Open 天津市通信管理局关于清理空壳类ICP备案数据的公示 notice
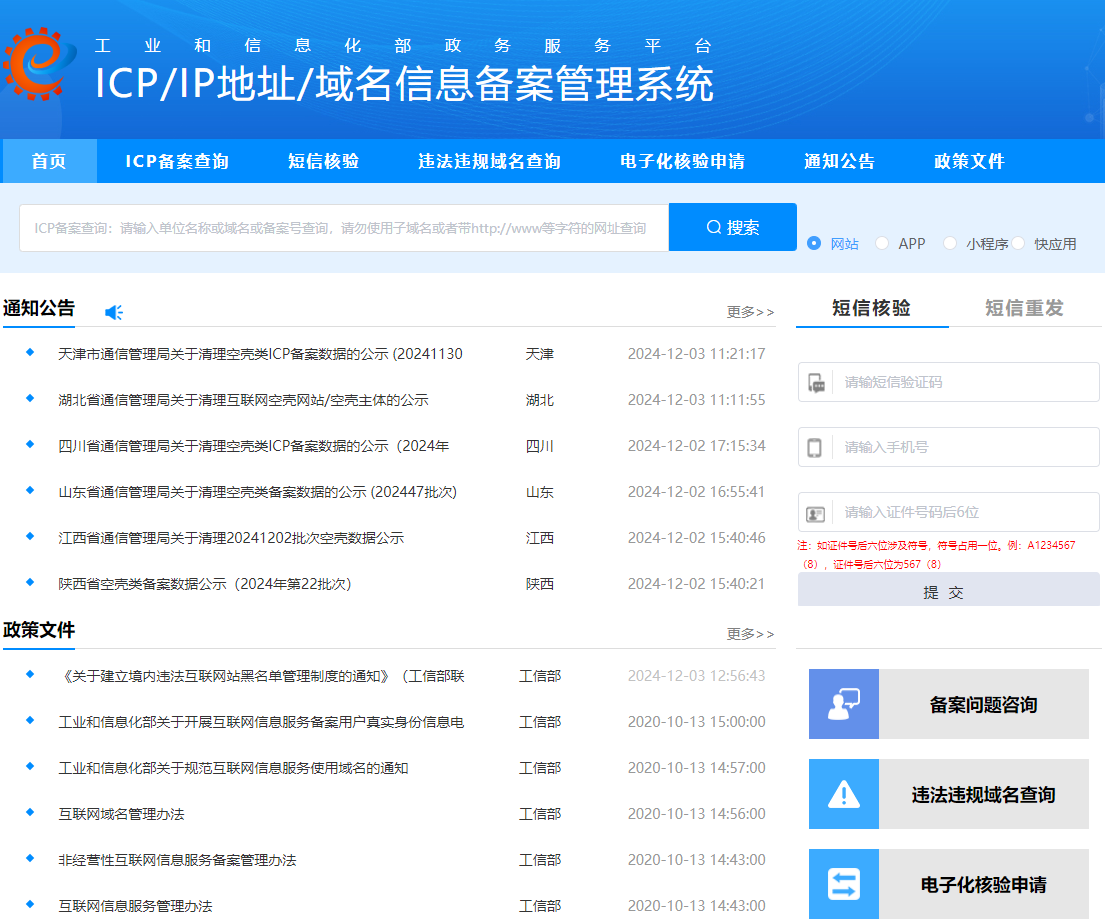1105x924 pixels. coord(260,354)
